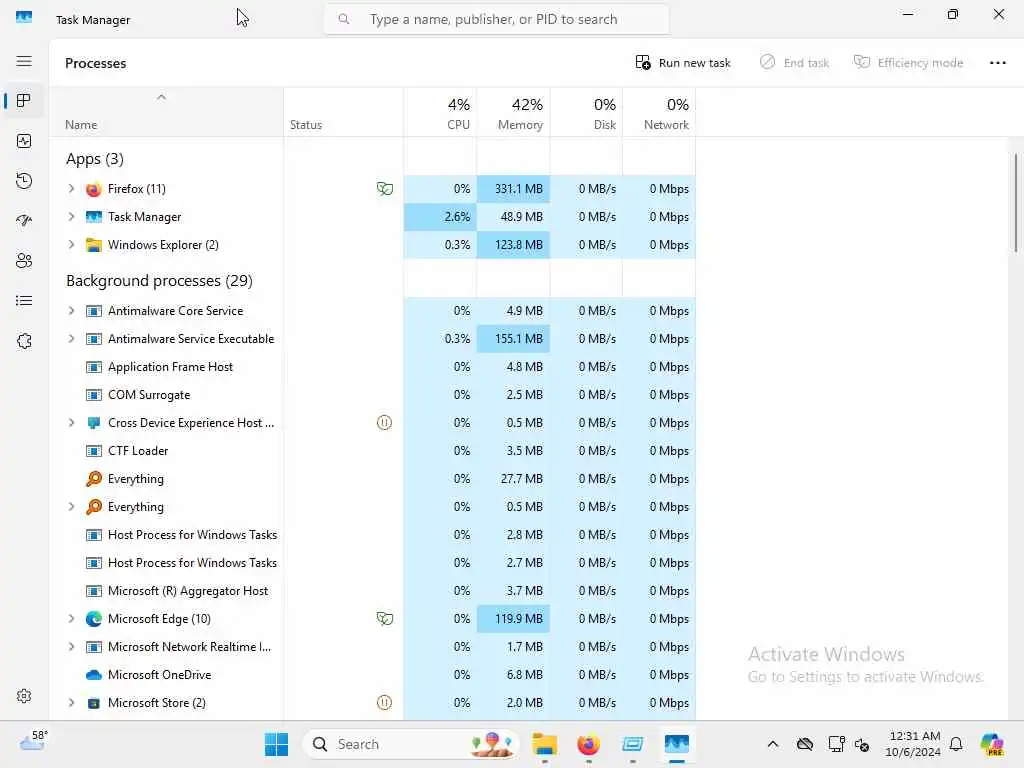This screenshot has height=768, width=1024.
Task: Expand the Windows Explorer (2) group
Action: (71, 245)
